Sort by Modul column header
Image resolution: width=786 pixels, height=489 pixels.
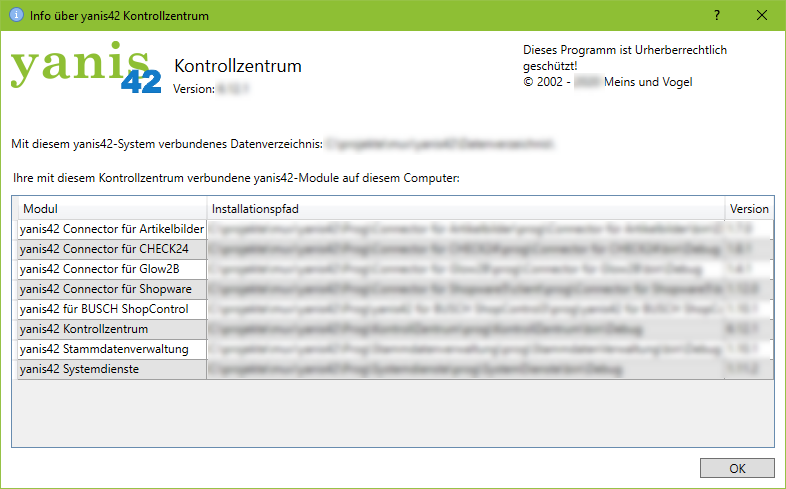[112, 208]
